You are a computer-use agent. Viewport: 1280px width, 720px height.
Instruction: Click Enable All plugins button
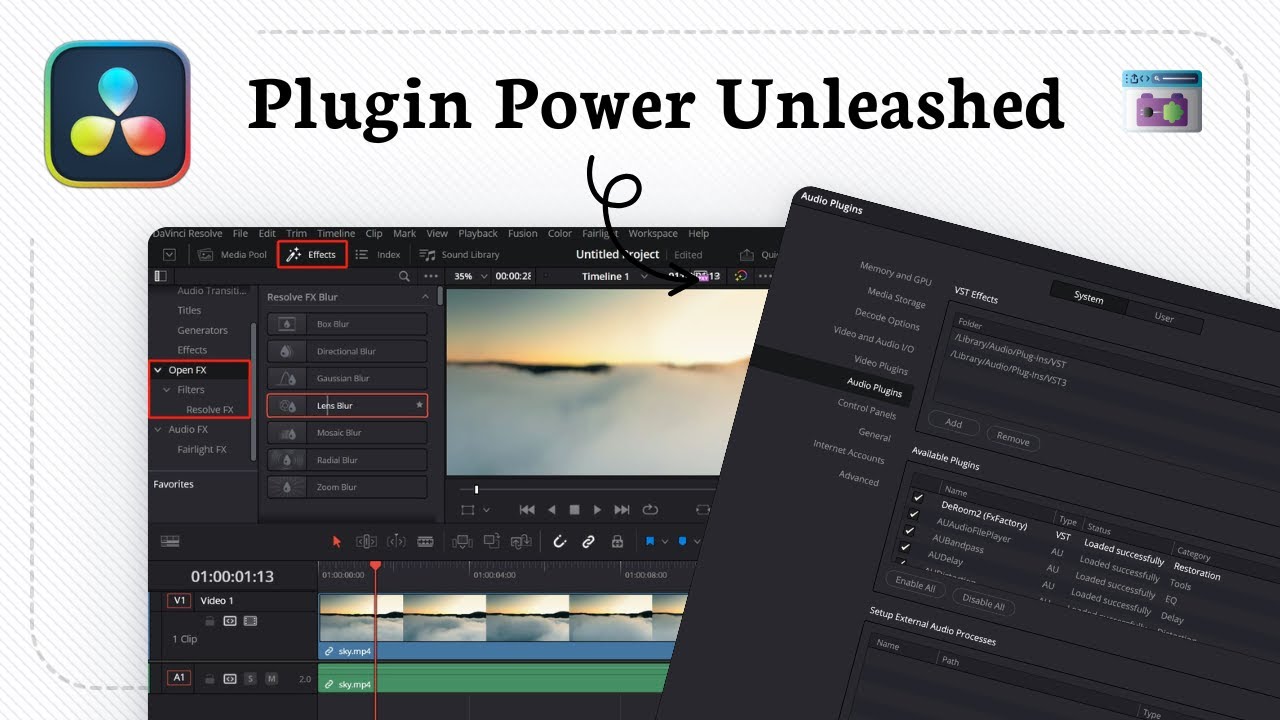(915, 586)
